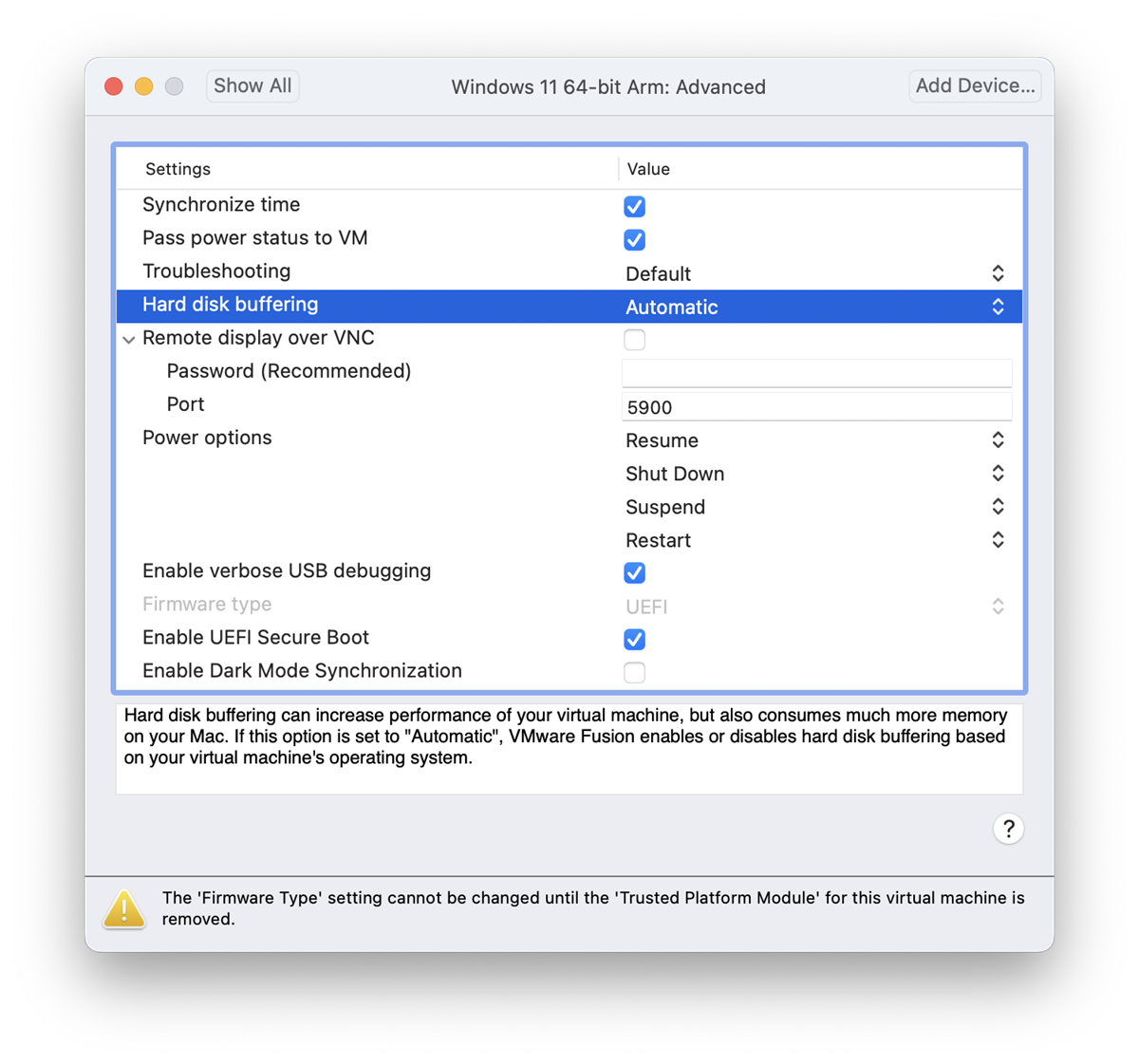
Task: Click the Pass power status to VM label
Action: point(255,238)
